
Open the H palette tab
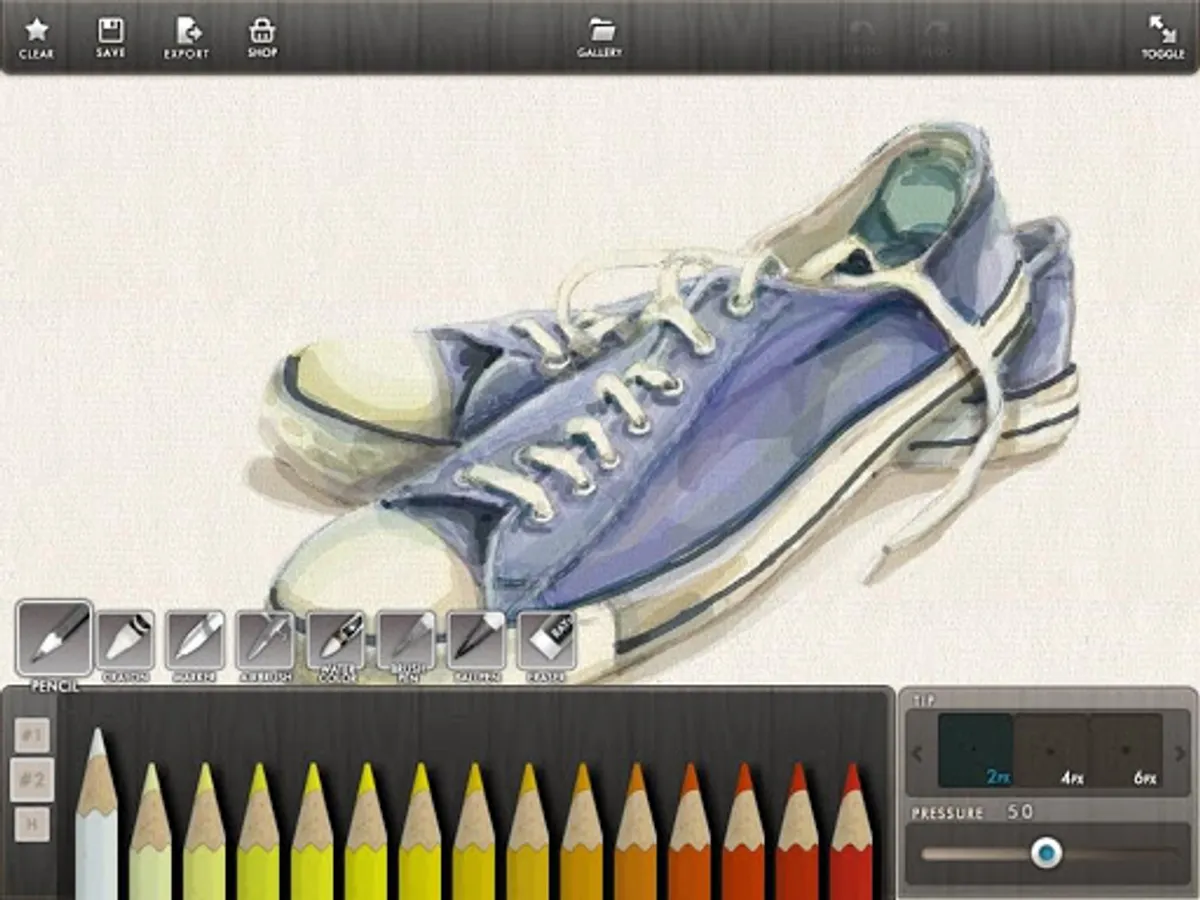pos(32,824)
